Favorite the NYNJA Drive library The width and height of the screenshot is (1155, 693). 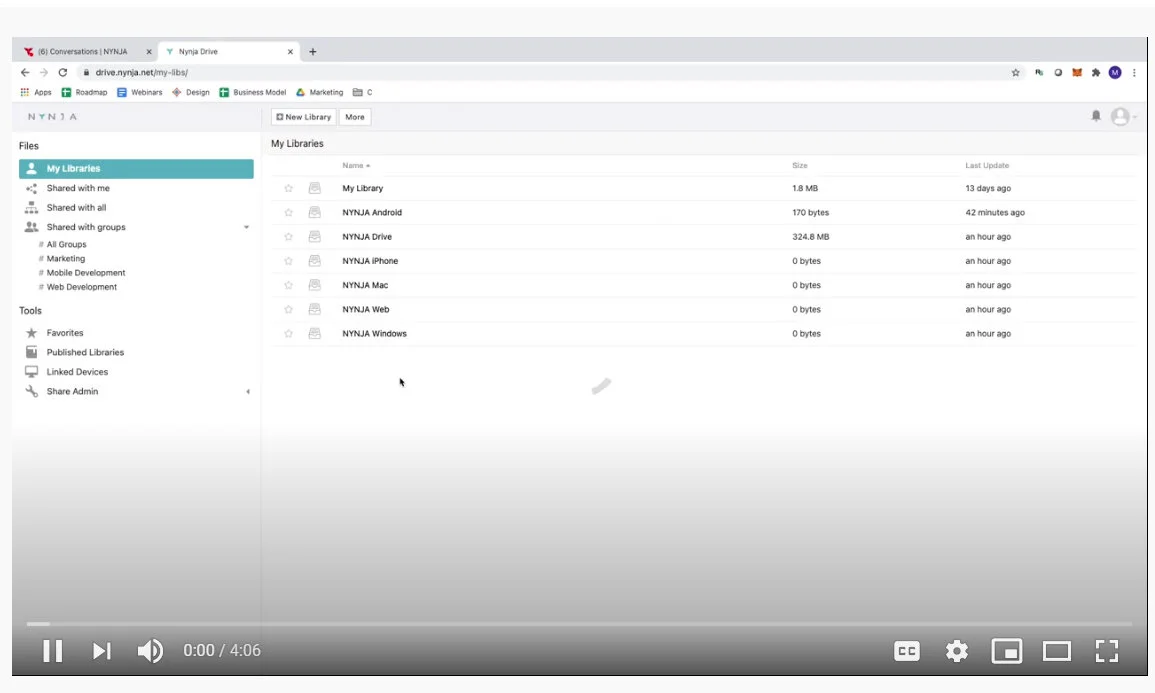tap(288, 236)
